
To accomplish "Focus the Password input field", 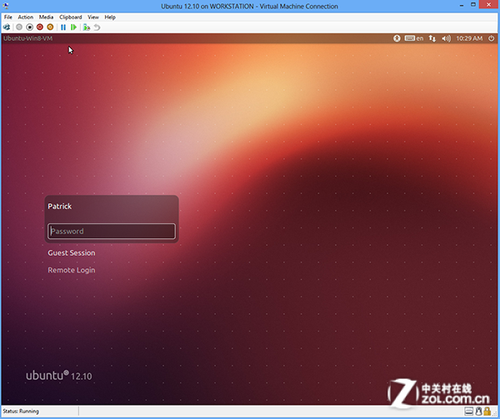I will click(x=112, y=231).
